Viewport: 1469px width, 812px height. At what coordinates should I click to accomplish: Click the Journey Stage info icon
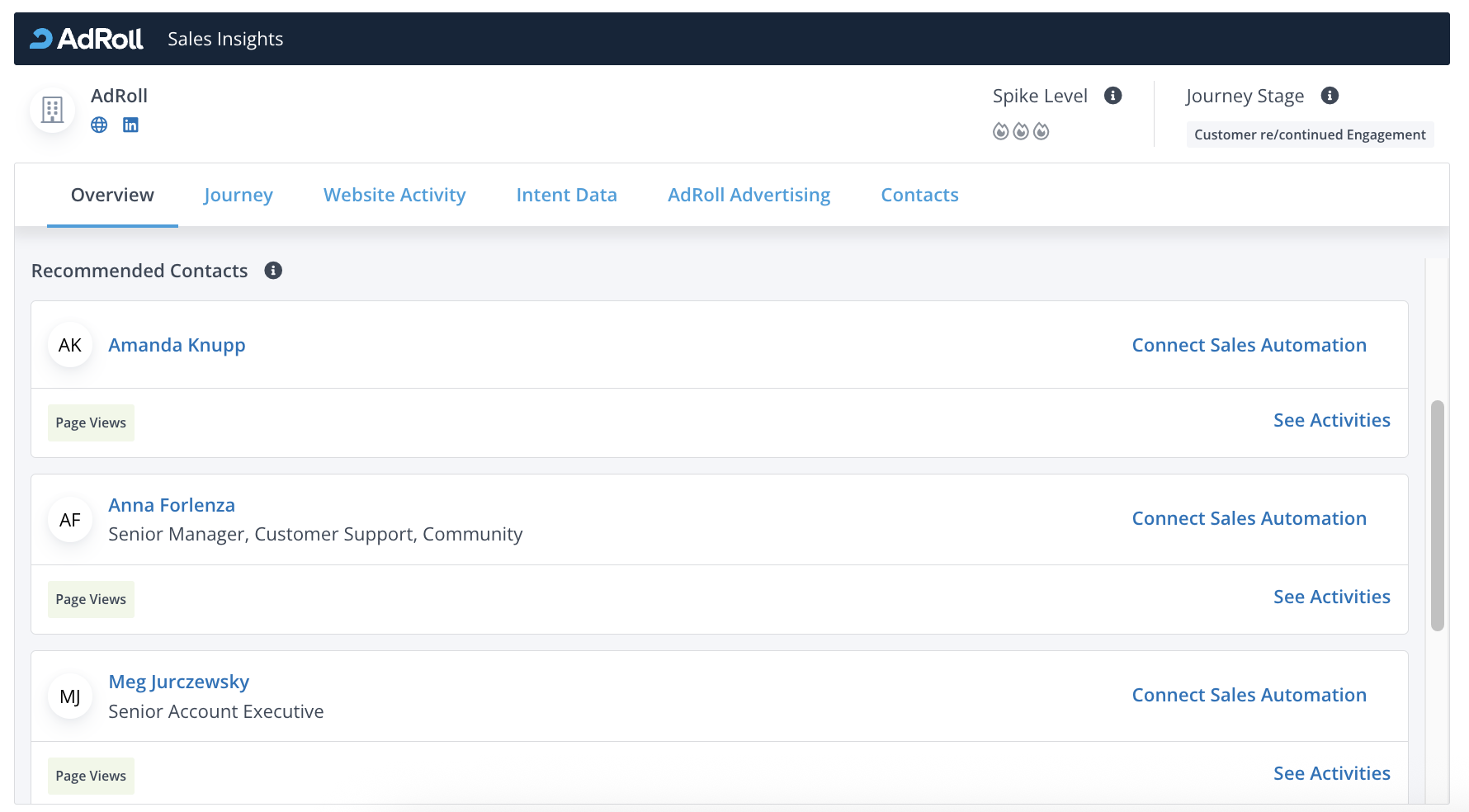pyautogui.click(x=1330, y=96)
